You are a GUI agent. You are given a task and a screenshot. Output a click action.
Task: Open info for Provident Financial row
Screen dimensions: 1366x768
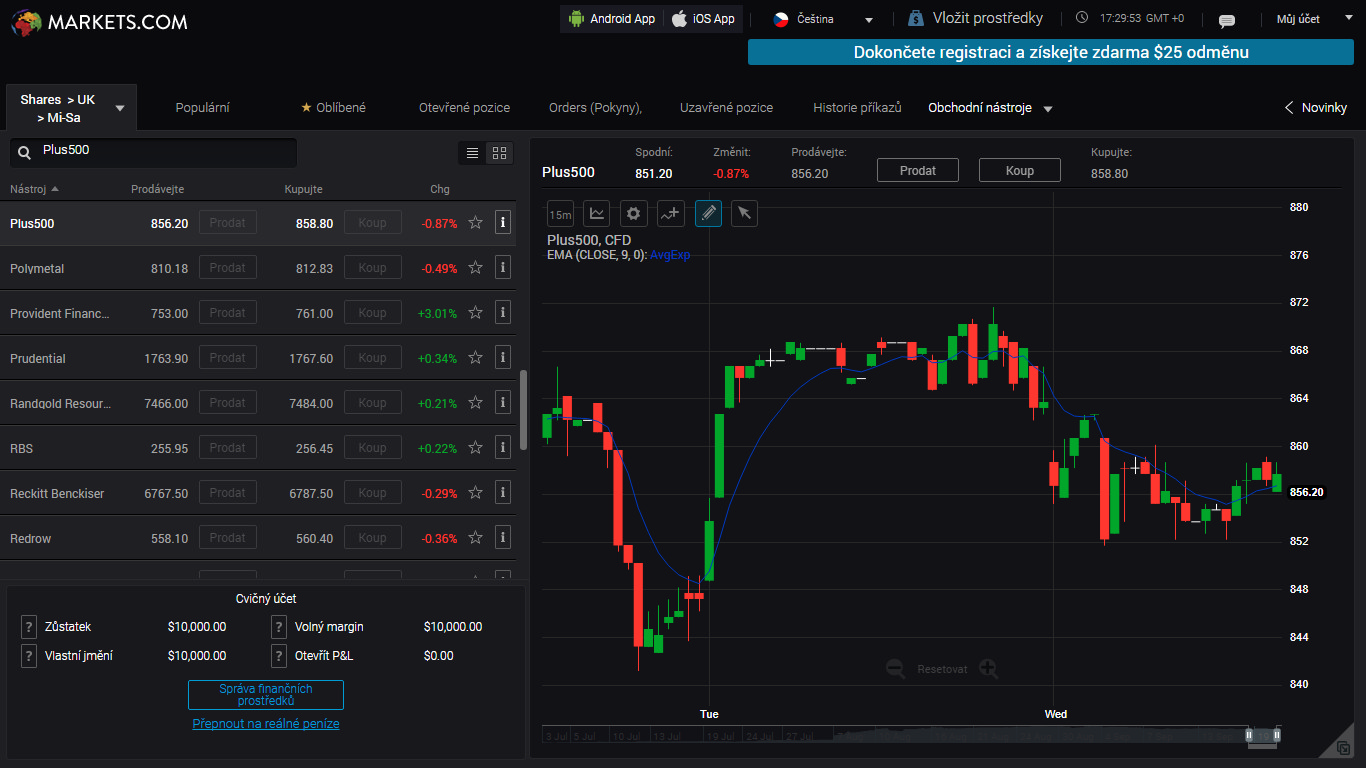[x=503, y=312]
